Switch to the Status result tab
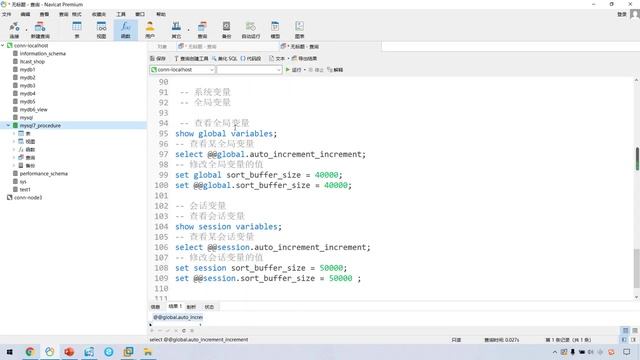 209,307
